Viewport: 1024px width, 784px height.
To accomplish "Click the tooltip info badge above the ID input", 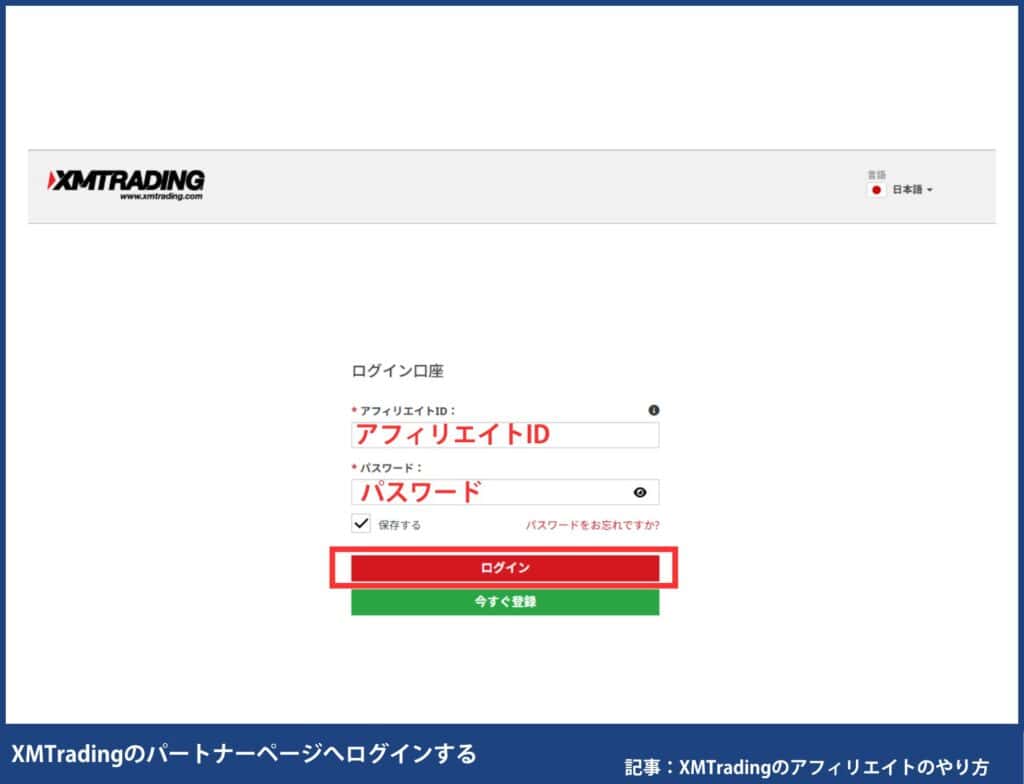I will (655, 410).
